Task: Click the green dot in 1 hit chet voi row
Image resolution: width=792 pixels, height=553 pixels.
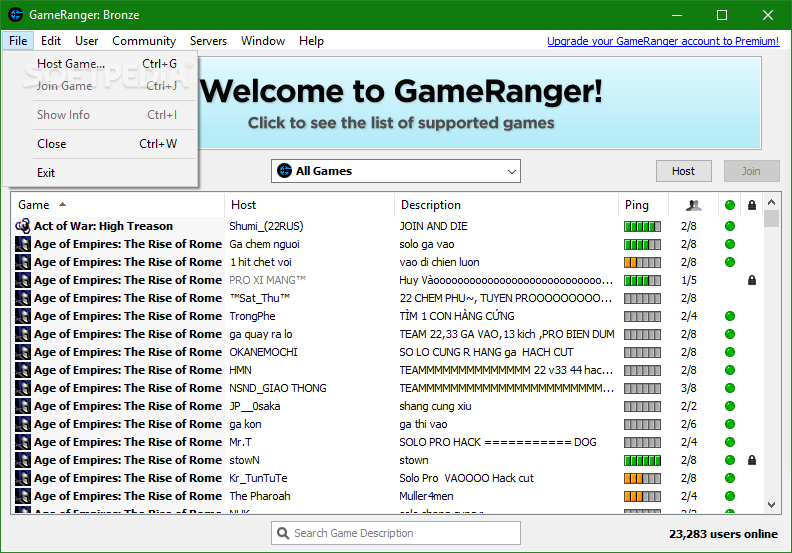Action: click(x=729, y=262)
